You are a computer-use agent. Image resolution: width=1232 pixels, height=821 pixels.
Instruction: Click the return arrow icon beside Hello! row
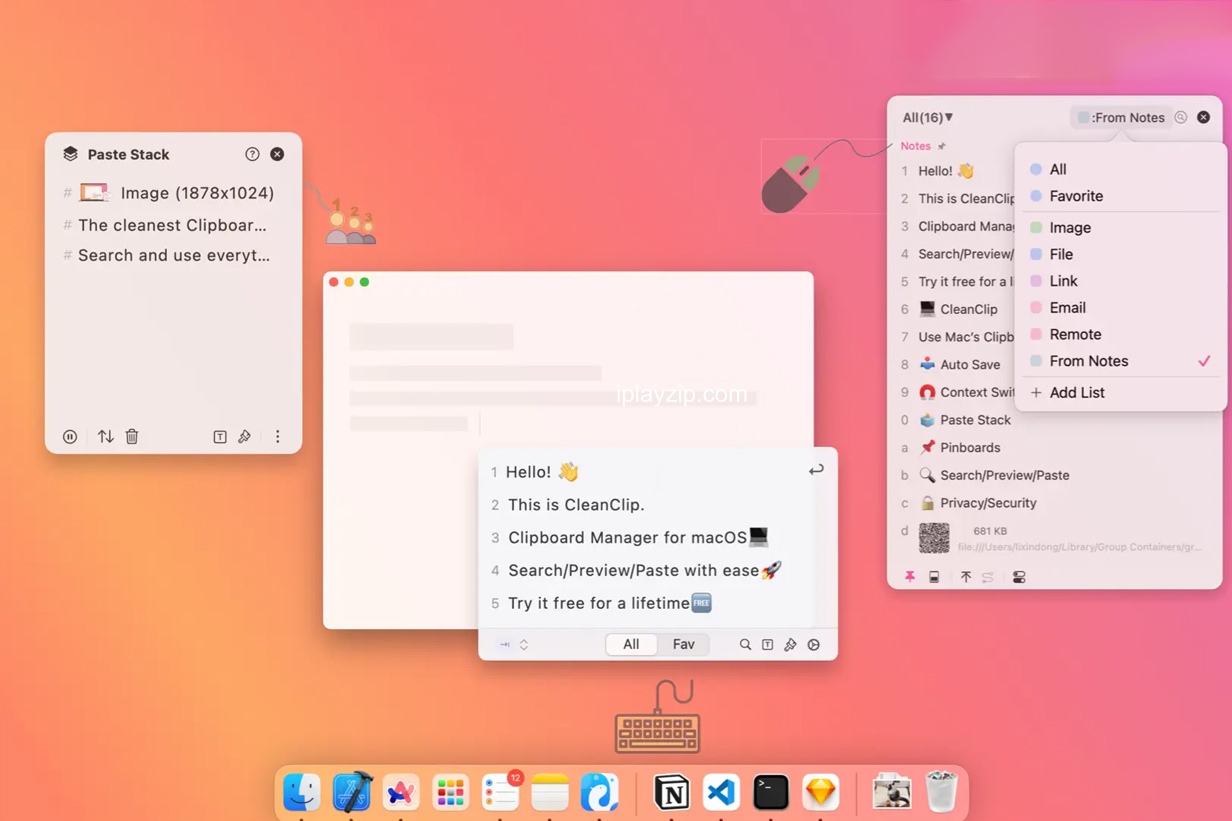(x=816, y=470)
